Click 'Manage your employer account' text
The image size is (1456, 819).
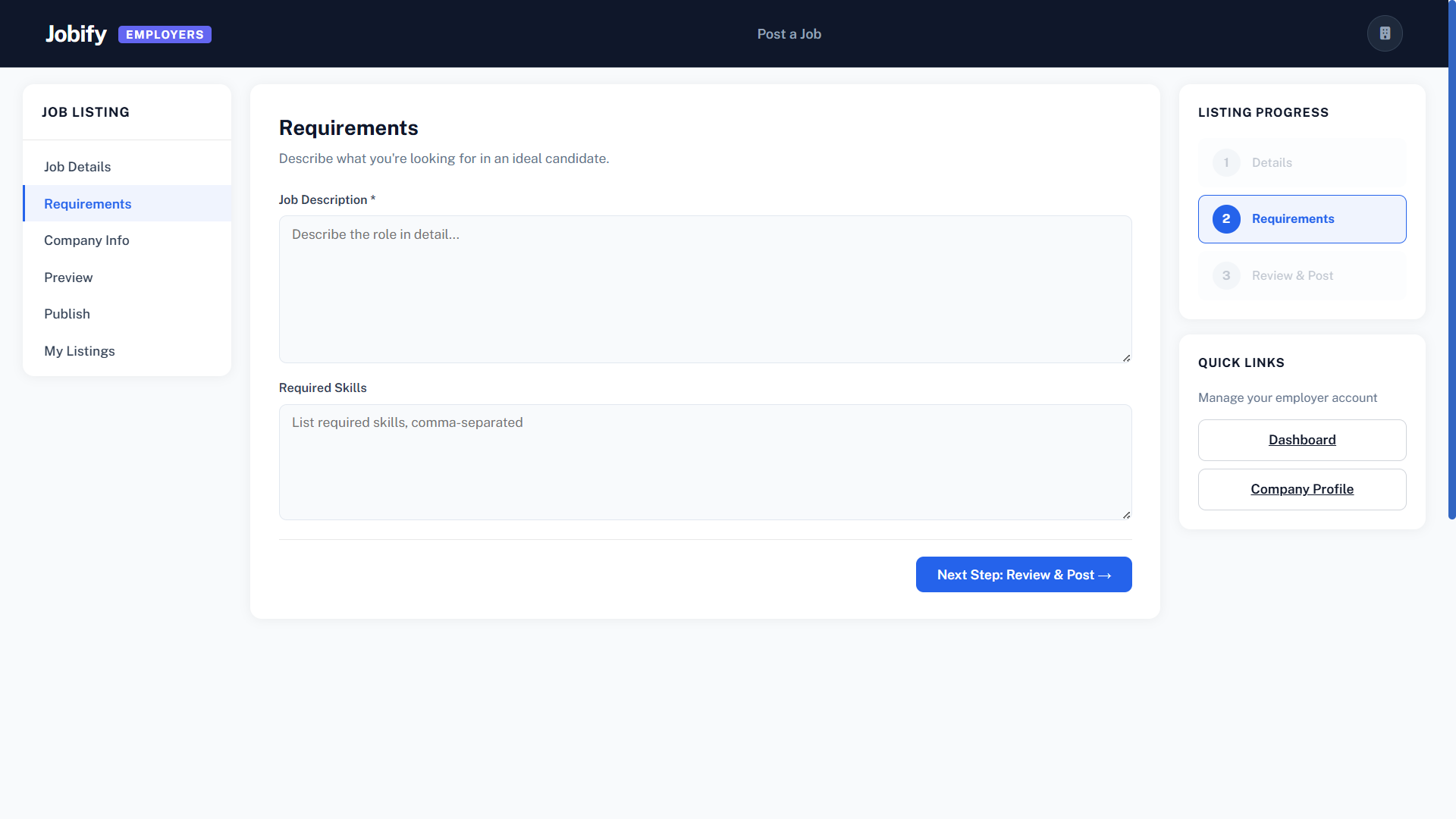(x=1287, y=398)
